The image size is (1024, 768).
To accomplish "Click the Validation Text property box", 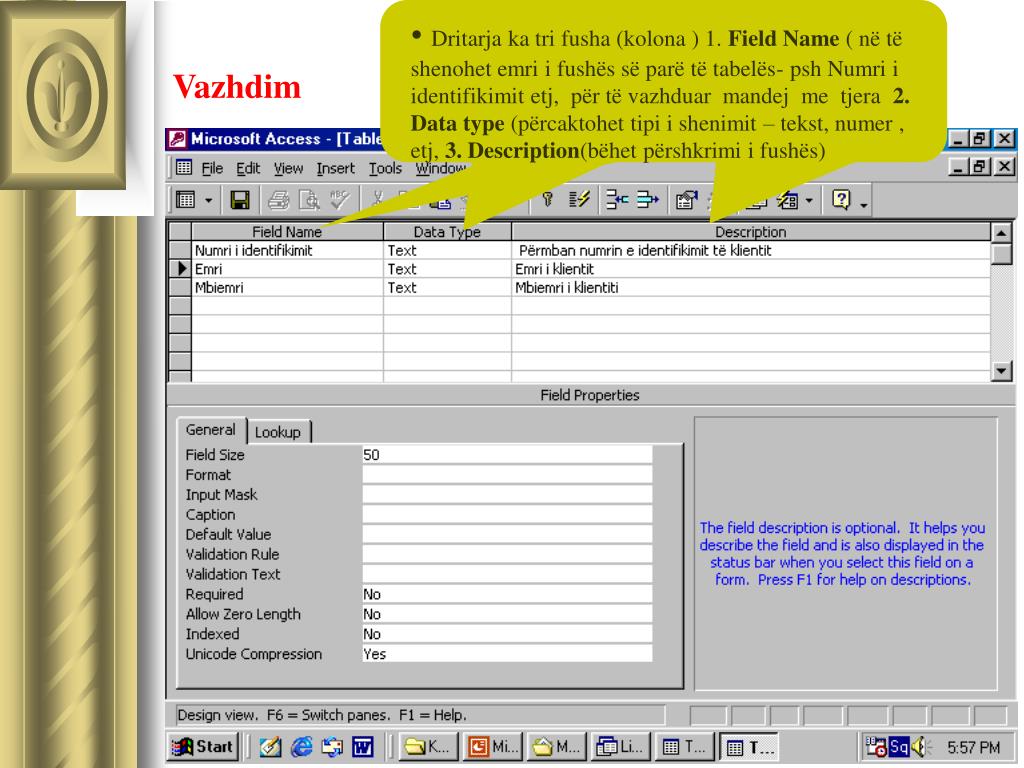I will click(x=507, y=575).
